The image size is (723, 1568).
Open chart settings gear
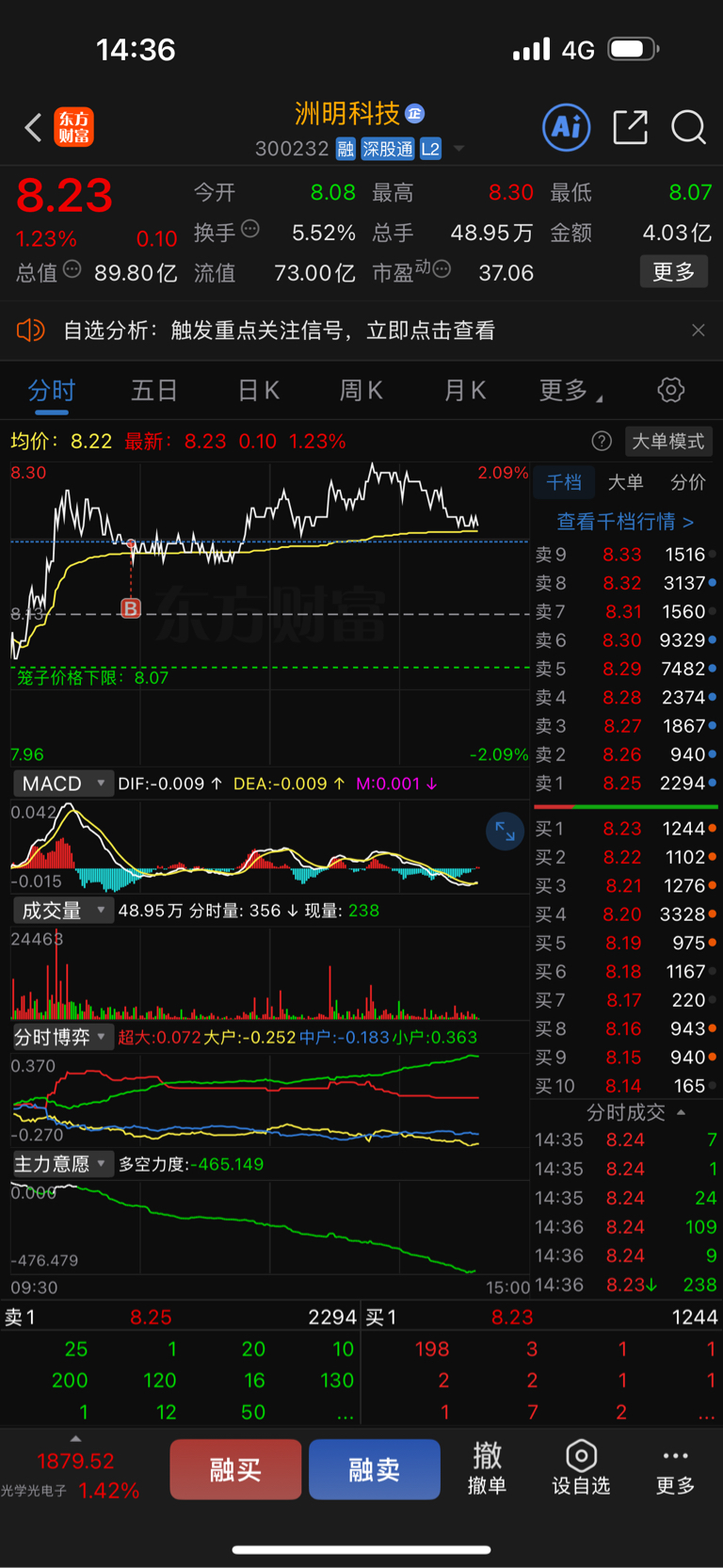click(671, 390)
